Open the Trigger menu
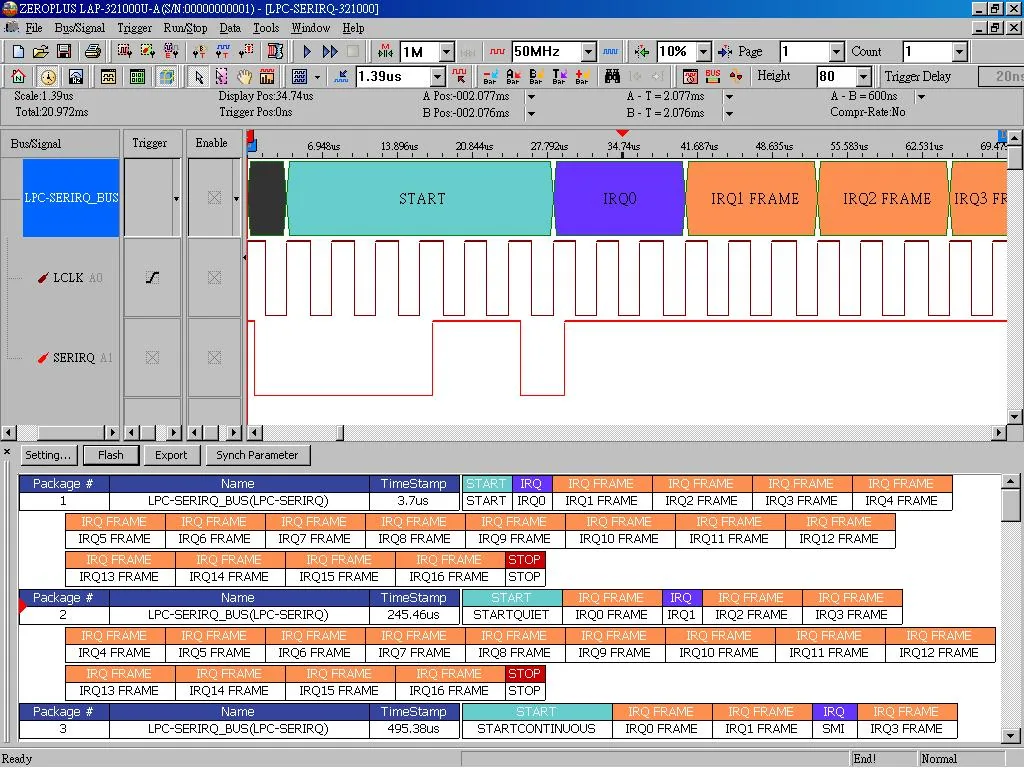Viewport: 1024px width, 768px height. tap(135, 28)
